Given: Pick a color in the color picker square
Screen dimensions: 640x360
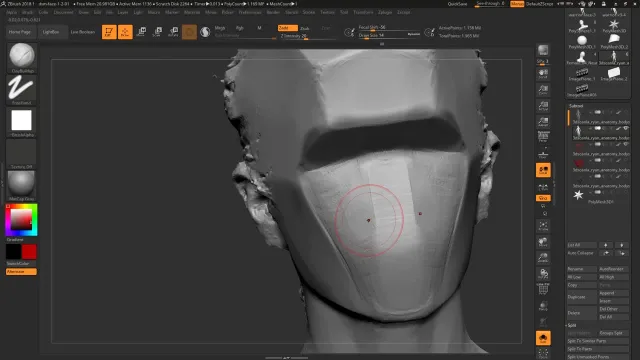Looking at the screenshot, I should click(21, 219).
